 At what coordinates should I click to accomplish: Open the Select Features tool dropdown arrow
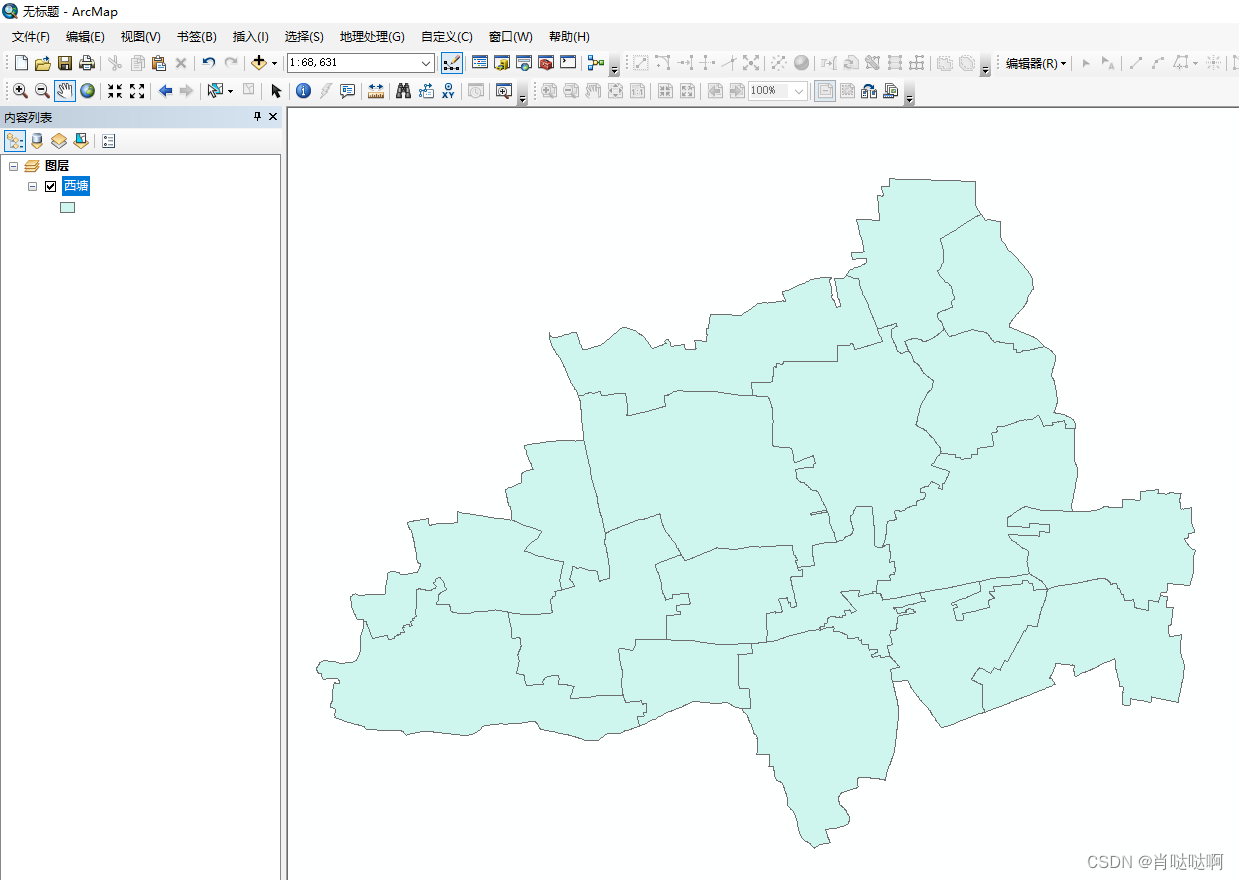pyautogui.click(x=230, y=91)
